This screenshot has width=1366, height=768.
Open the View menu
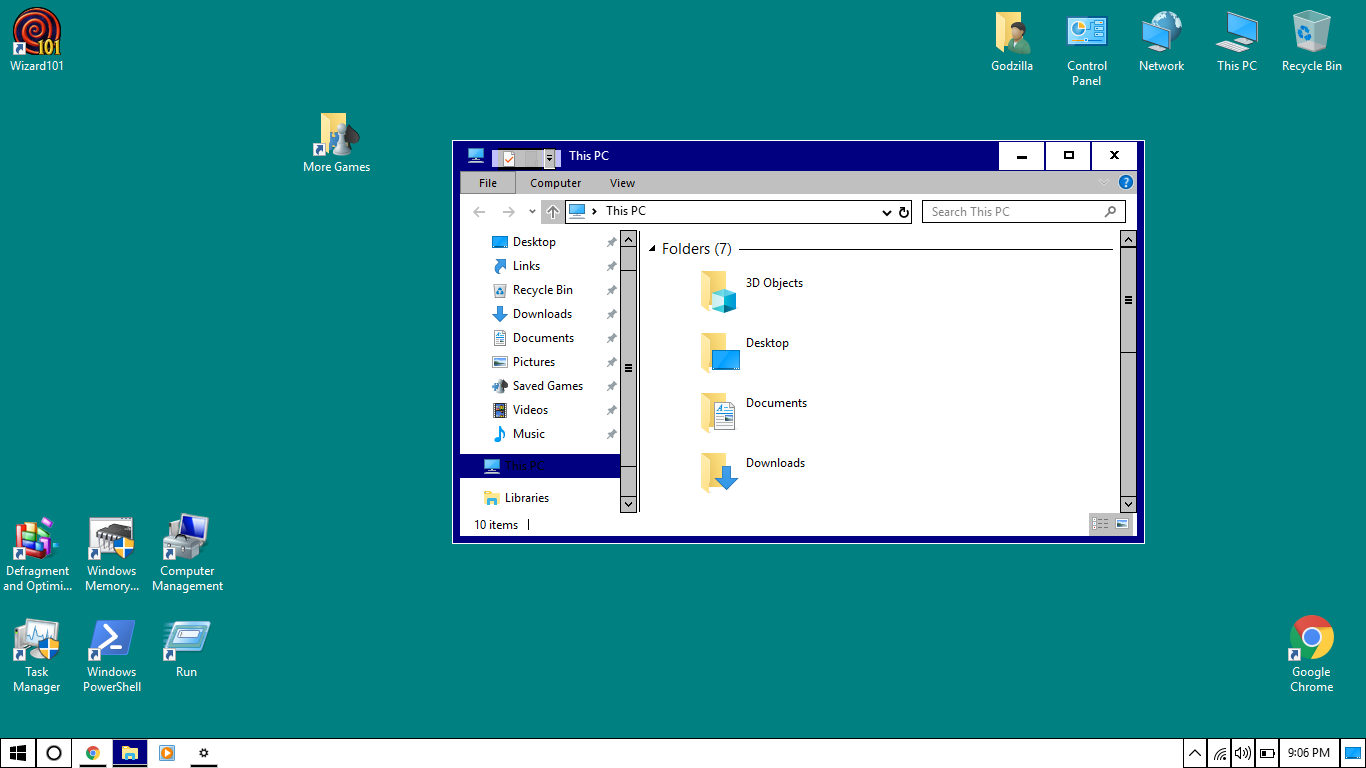pyautogui.click(x=622, y=183)
